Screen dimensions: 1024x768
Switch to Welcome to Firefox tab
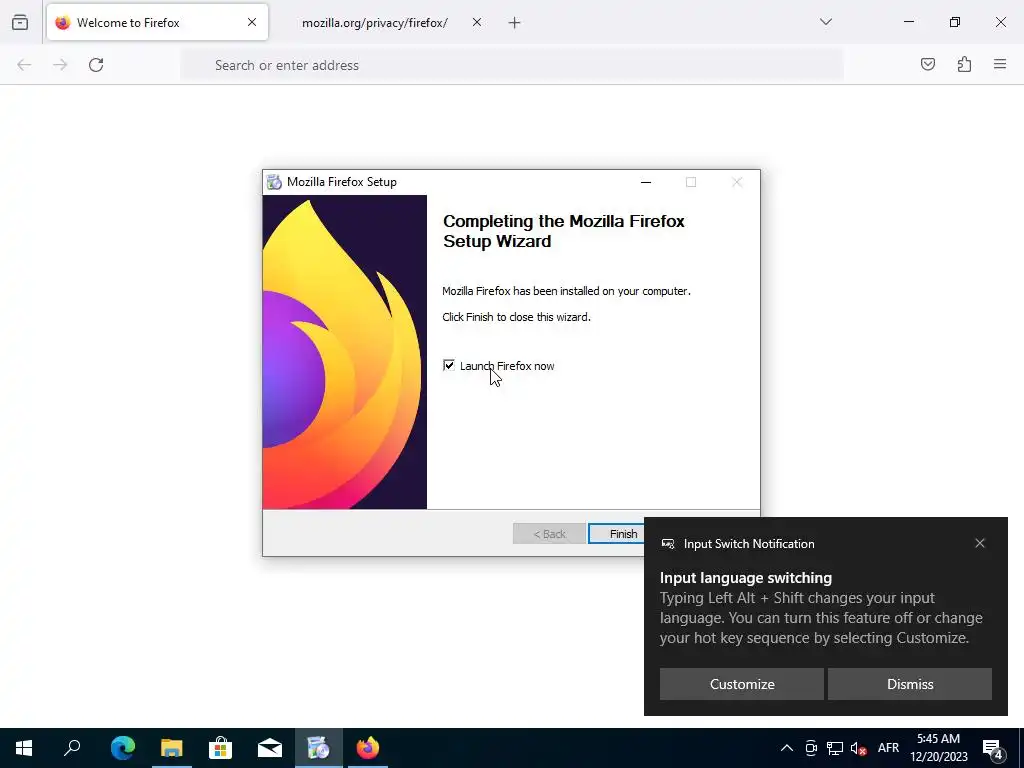pyautogui.click(x=157, y=22)
